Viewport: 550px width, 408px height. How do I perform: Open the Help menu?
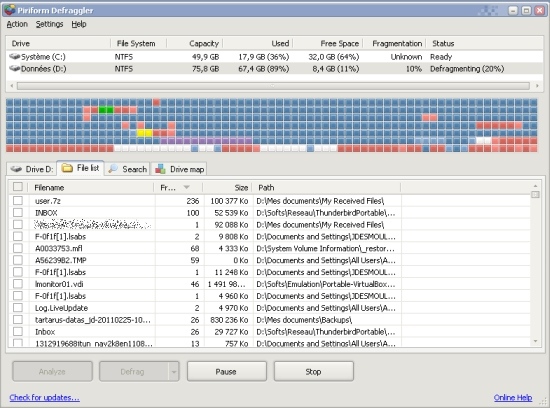(x=79, y=24)
